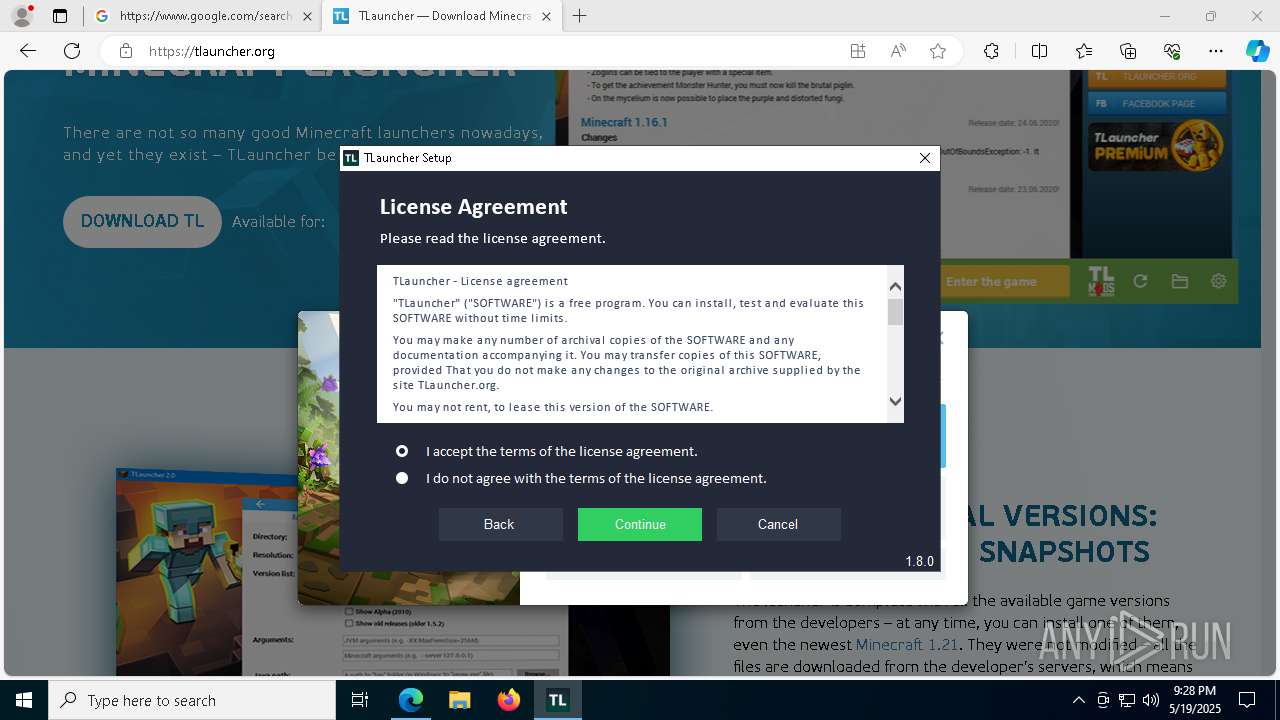The image size is (1280, 720).
Task: Click the gear settings icon in launcher preview
Action: click(x=1218, y=281)
